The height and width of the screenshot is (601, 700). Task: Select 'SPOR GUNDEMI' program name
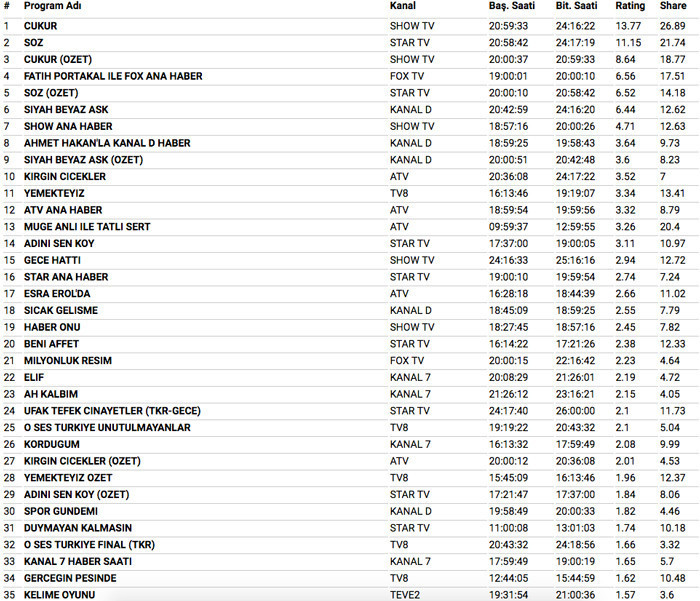(61, 511)
